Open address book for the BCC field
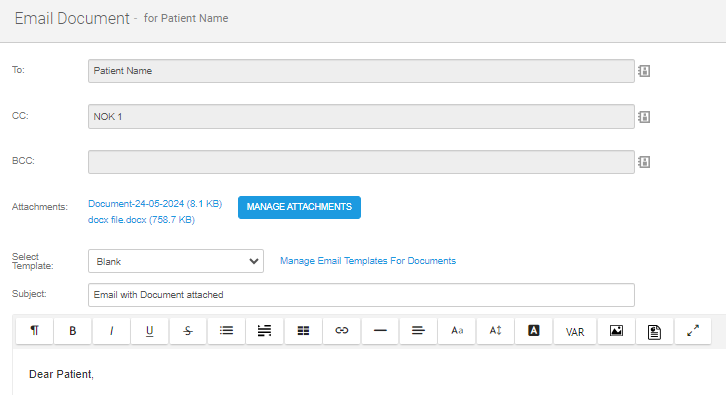The height and width of the screenshot is (395, 726). tap(644, 162)
